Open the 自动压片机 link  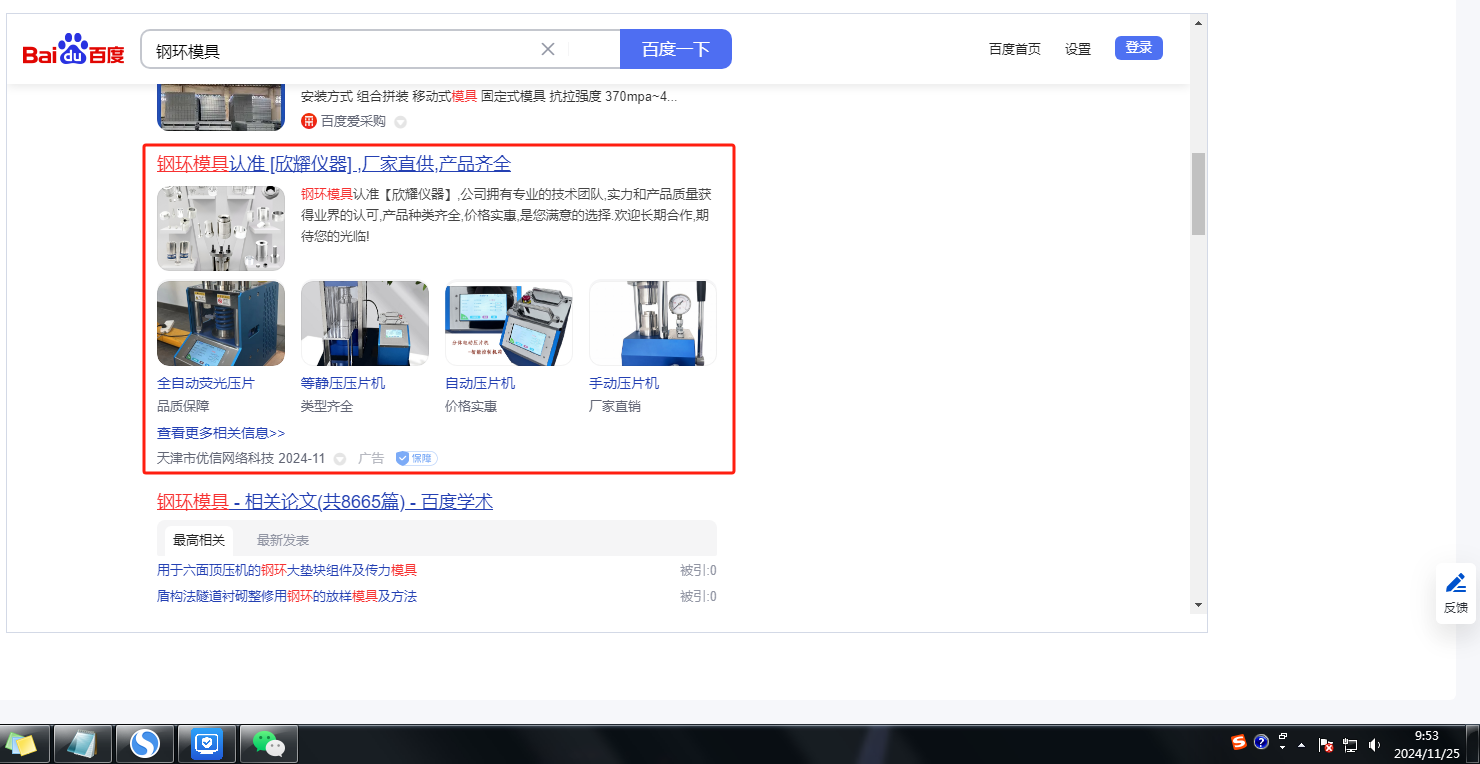coord(480,383)
